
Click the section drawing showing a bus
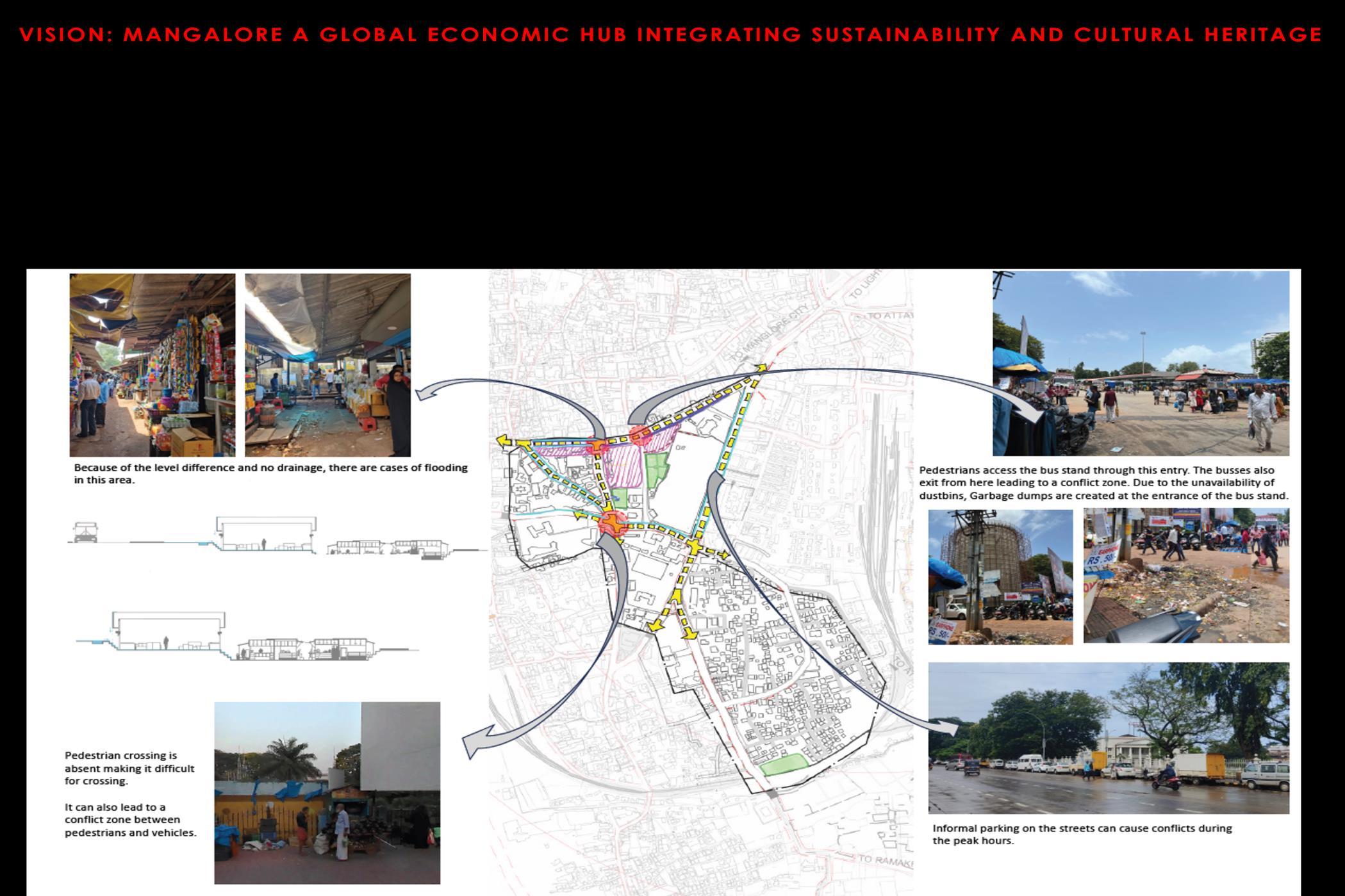tap(277, 537)
